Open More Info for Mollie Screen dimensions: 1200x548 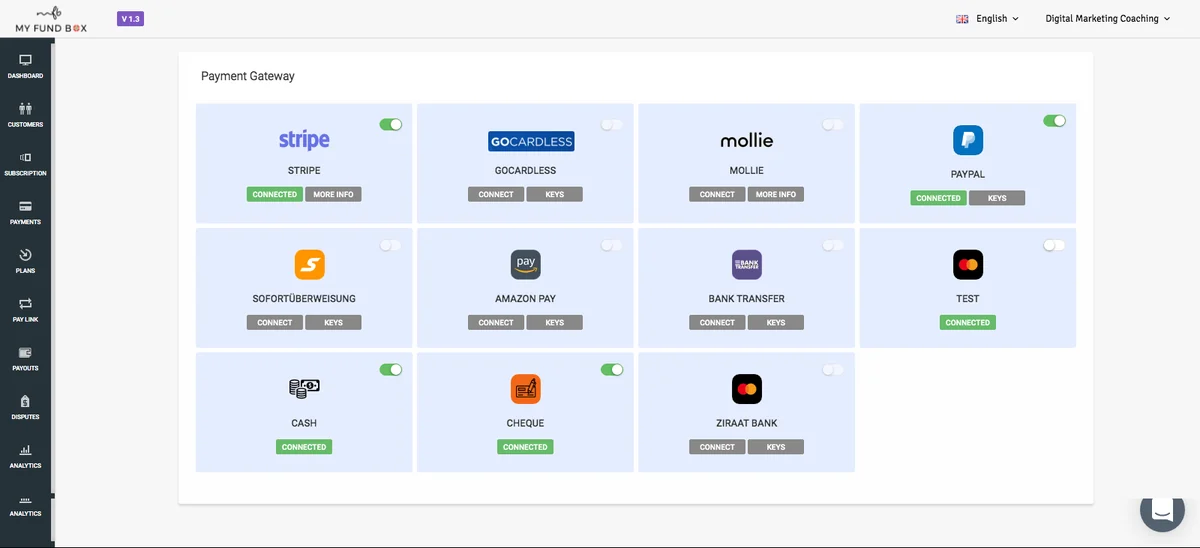(x=775, y=195)
